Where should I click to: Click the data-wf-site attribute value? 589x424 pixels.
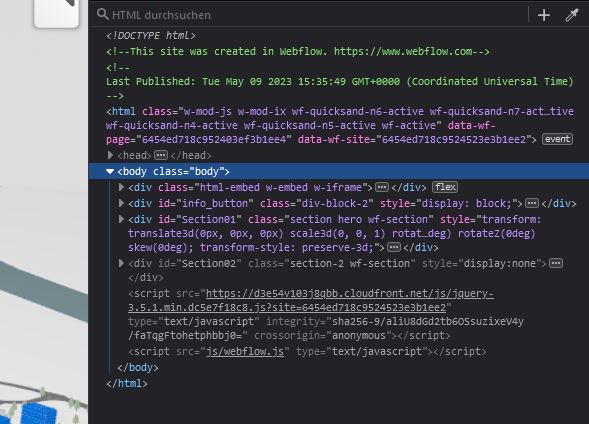coord(453,139)
